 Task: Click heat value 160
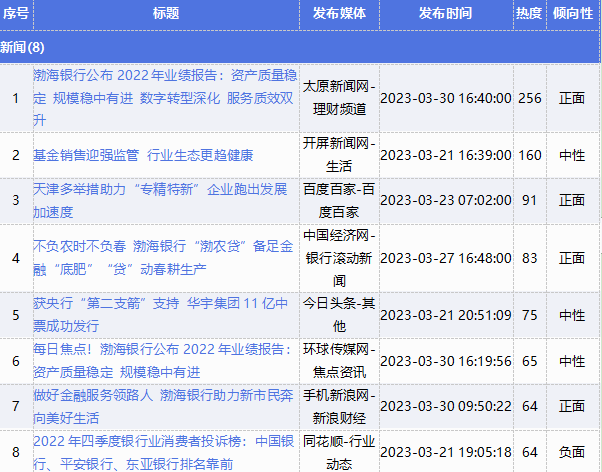530,156
